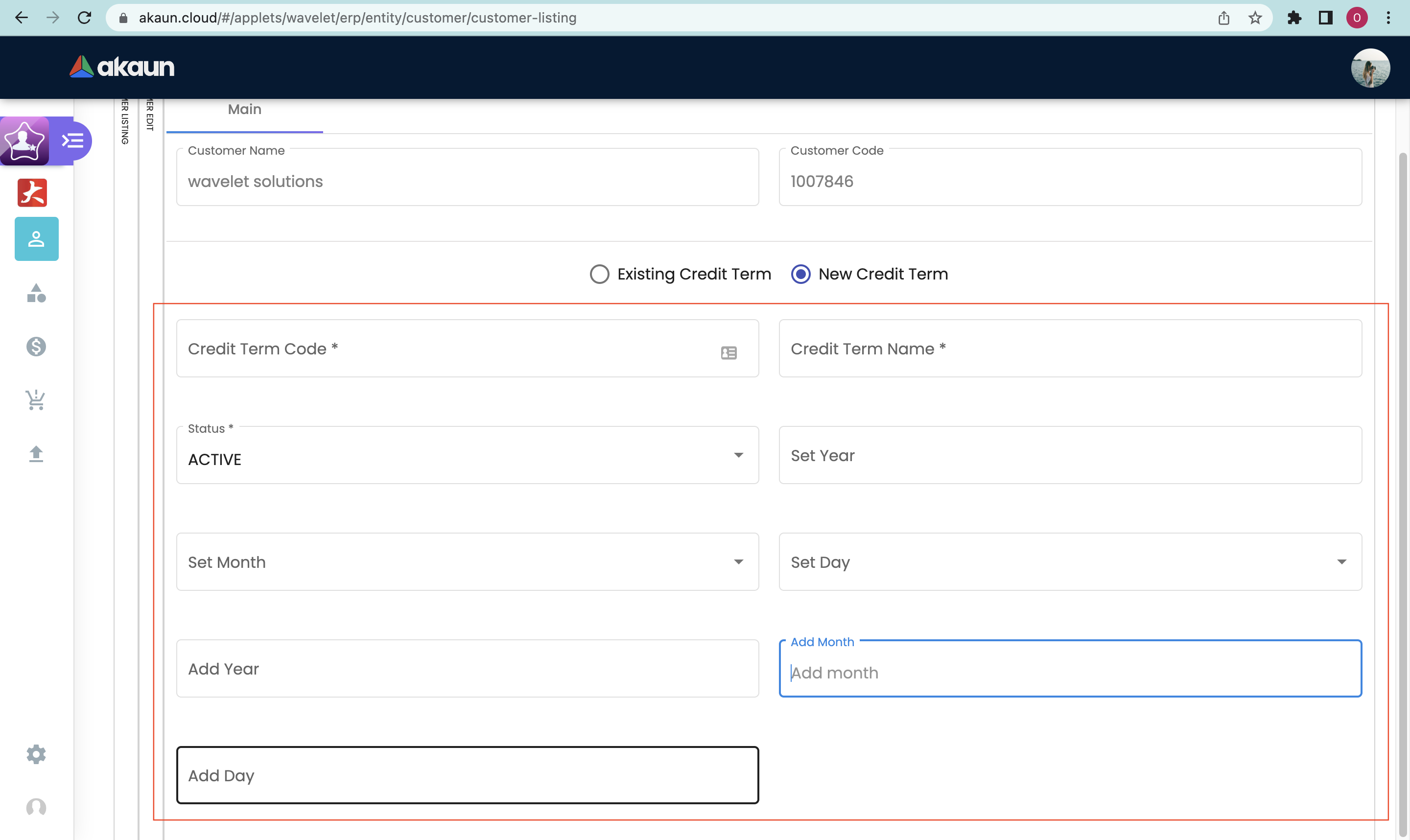Viewport: 1410px width, 840px height.
Task: Click the purple star customer applet icon
Action: point(24,140)
